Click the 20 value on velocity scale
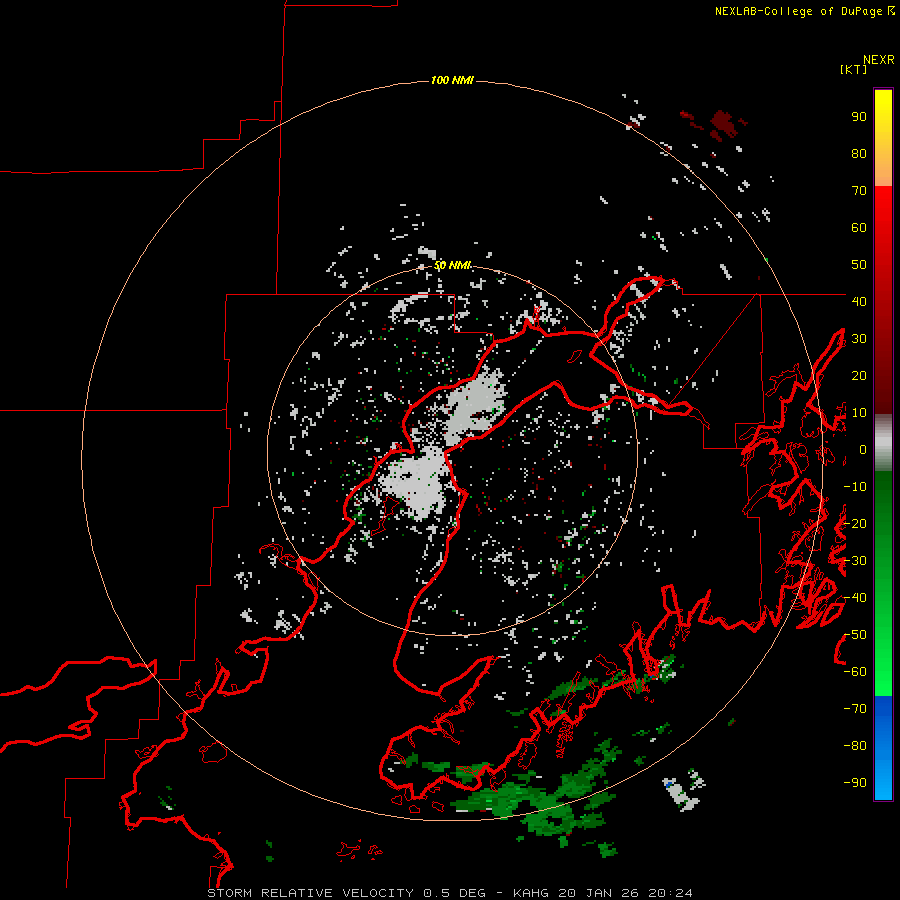This screenshot has height=900, width=900. pyautogui.click(x=859, y=375)
